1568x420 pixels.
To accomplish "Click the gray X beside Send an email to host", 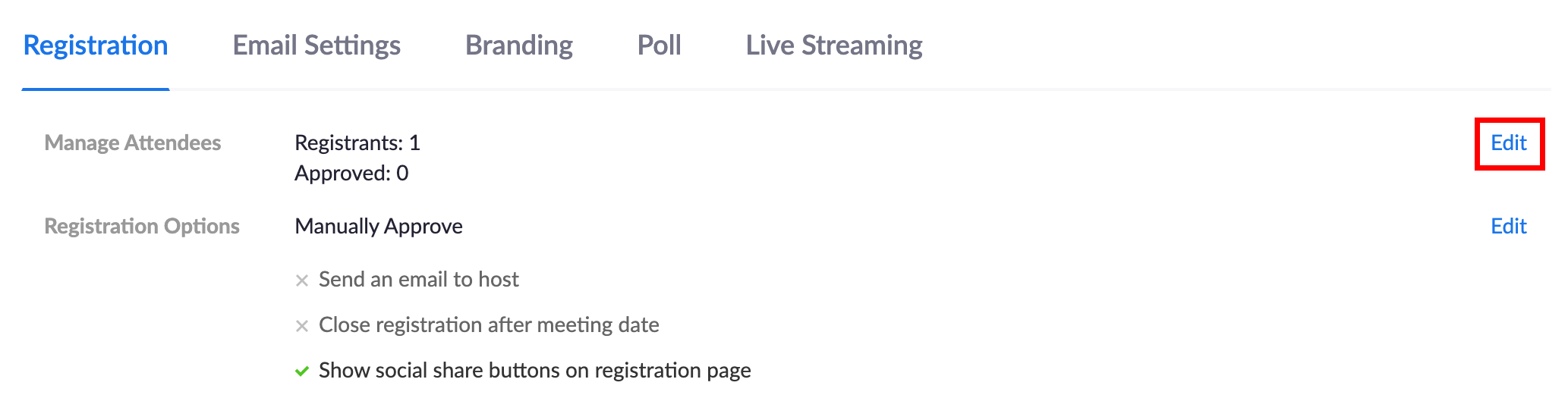I will point(301,281).
